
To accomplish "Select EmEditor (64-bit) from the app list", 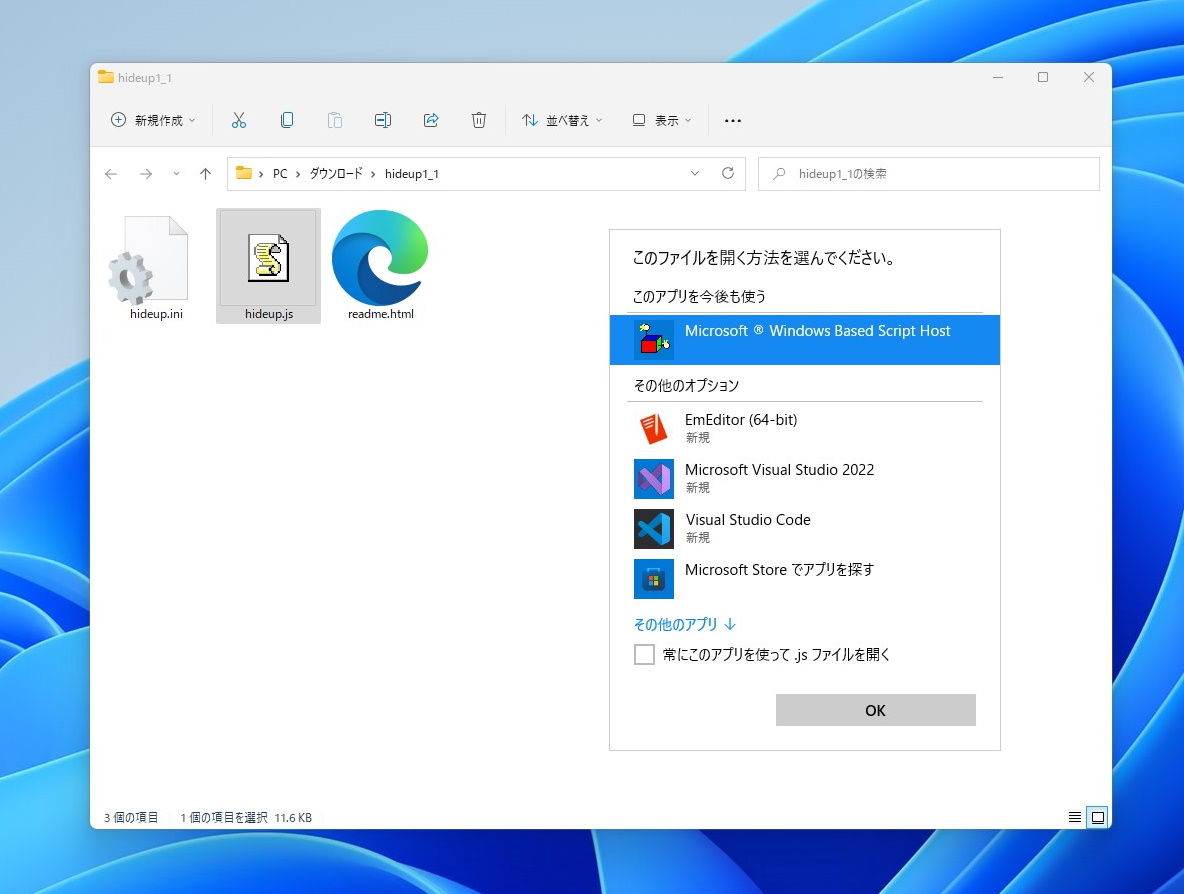I will pos(740,428).
